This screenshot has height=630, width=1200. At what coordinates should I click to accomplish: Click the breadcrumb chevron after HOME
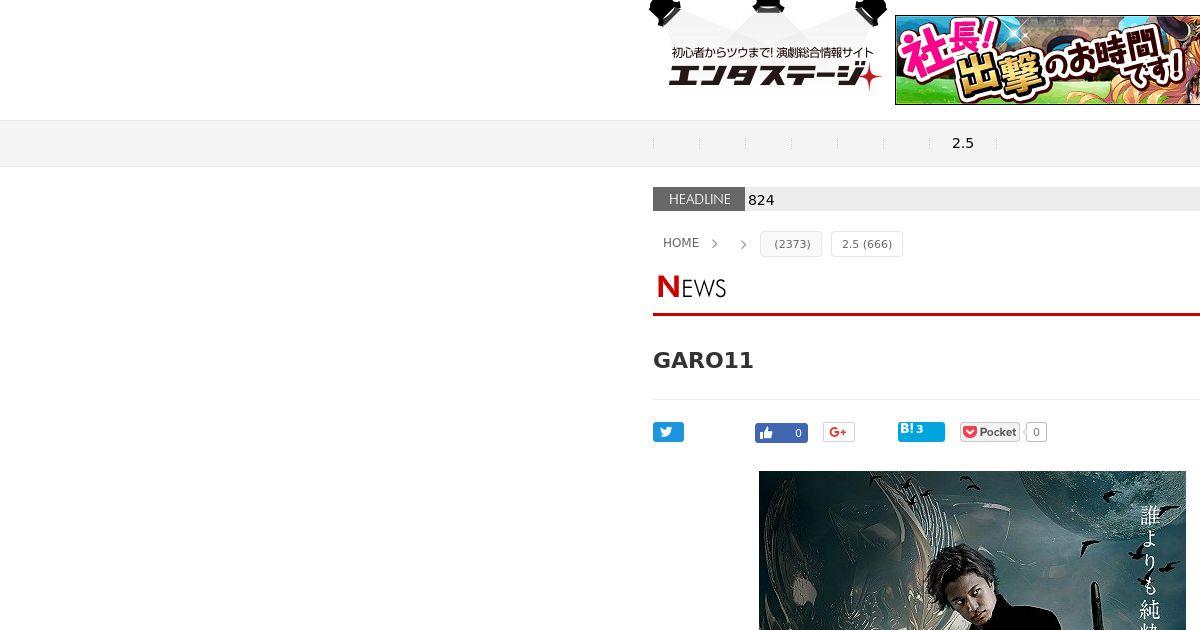[714, 244]
